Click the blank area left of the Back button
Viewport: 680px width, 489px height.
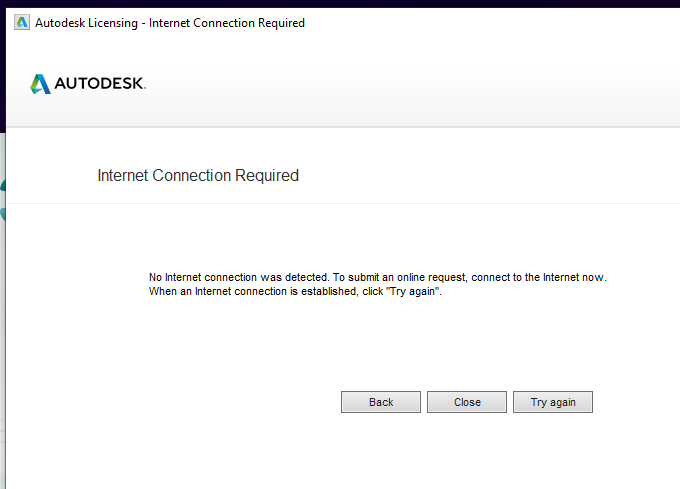point(200,402)
